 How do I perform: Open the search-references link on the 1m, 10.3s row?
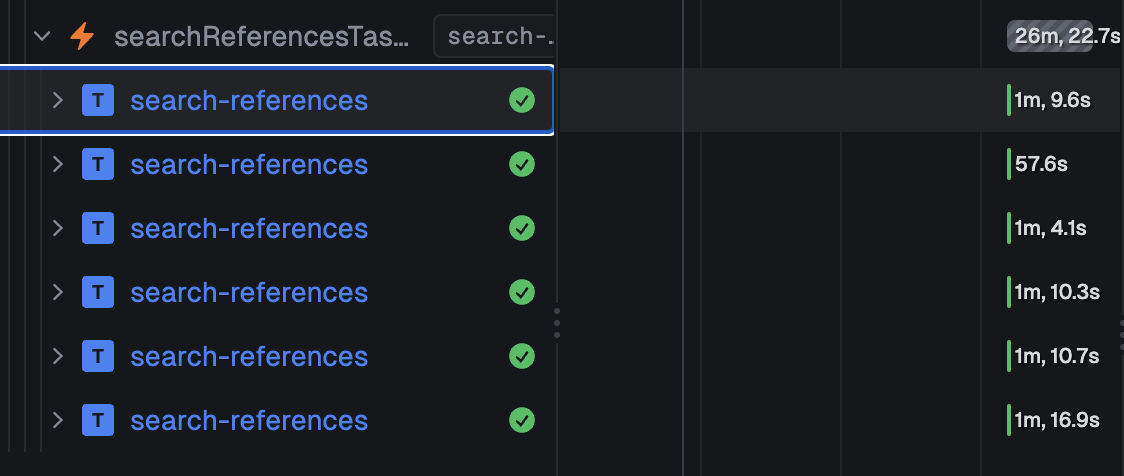point(249,292)
